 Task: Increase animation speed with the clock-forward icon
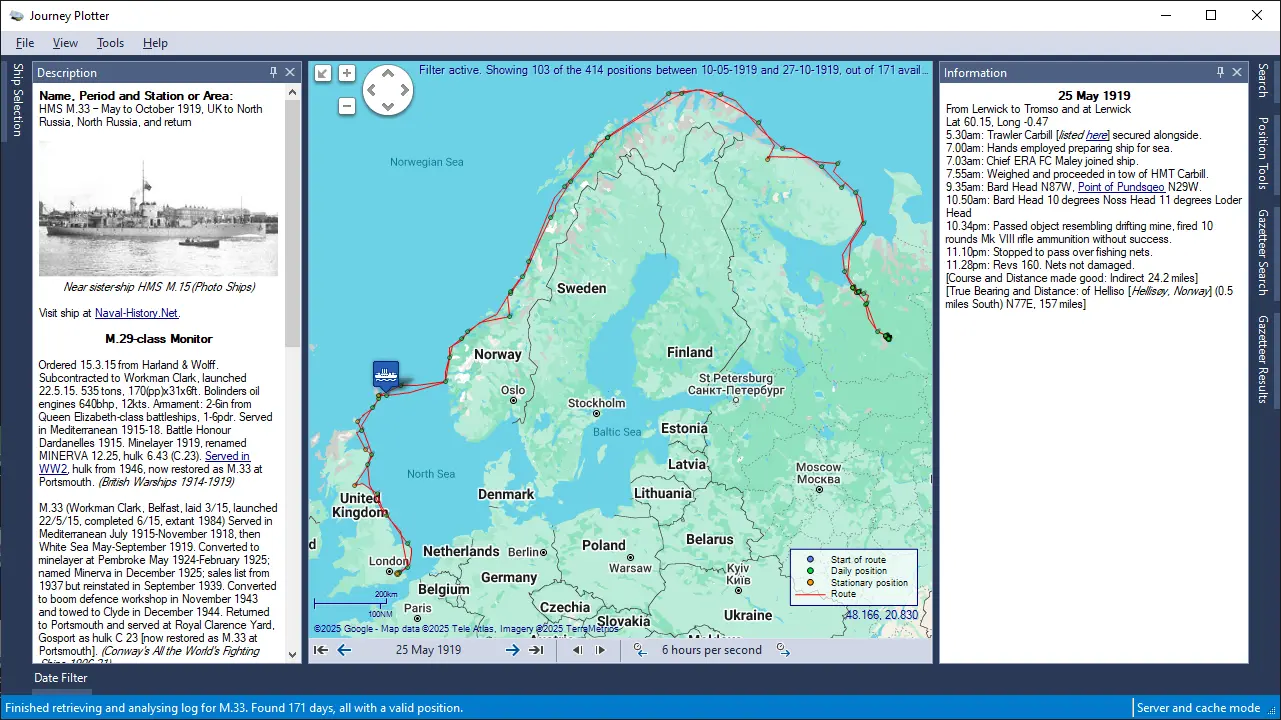click(x=783, y=650)
